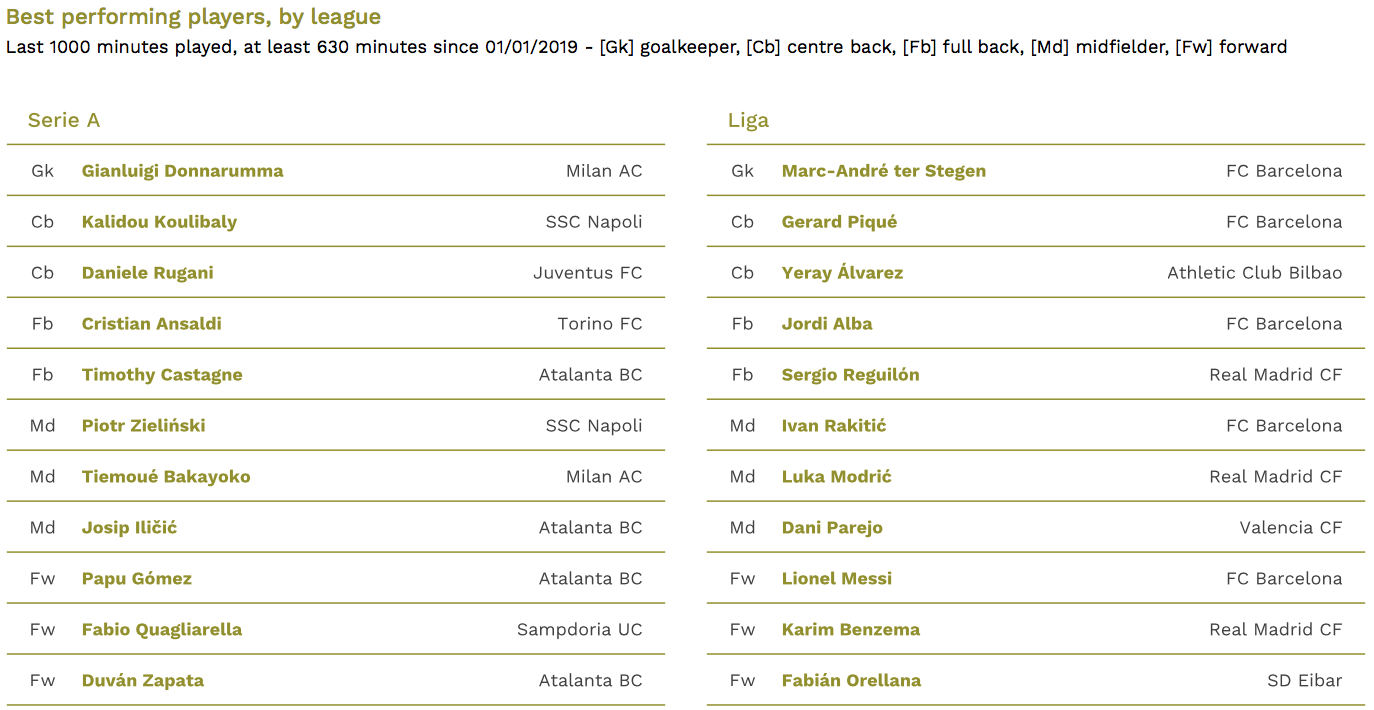The height and width of the screenshot is (710, 1374).
Task: Select Tiemoué Bakayoko name
Action: tap(166, 477)
